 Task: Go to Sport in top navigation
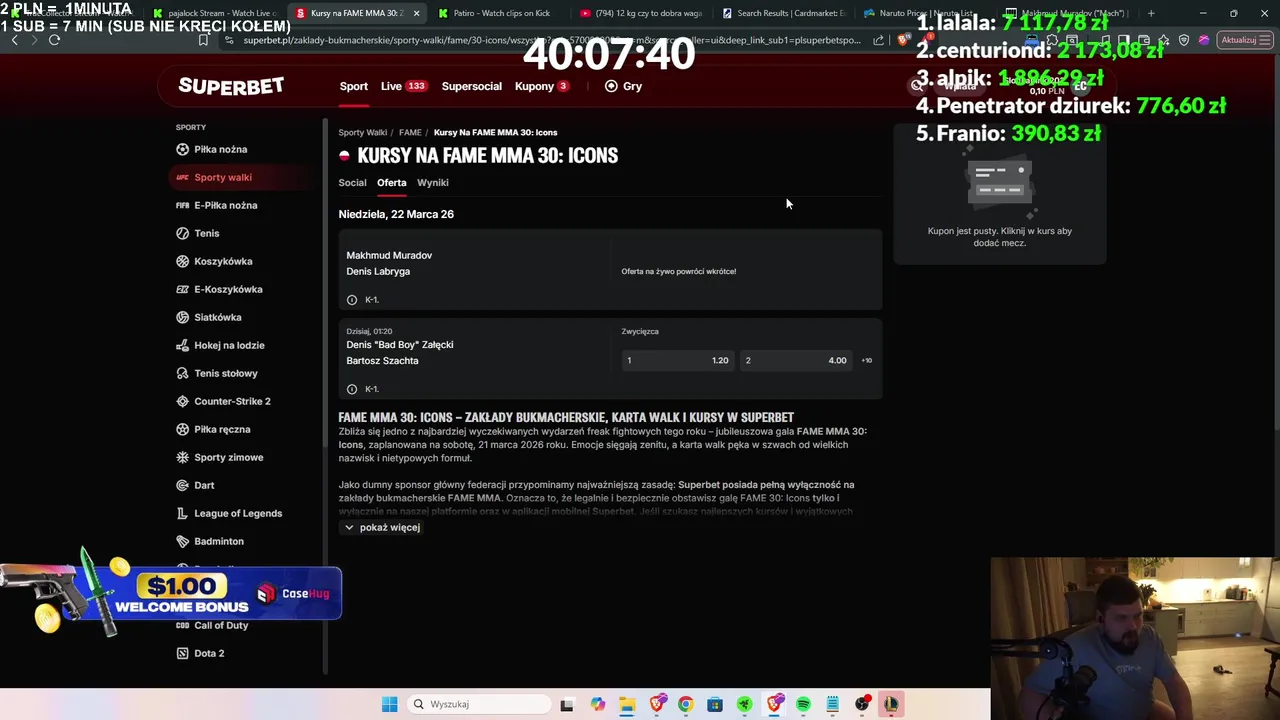tap(354, 86)
